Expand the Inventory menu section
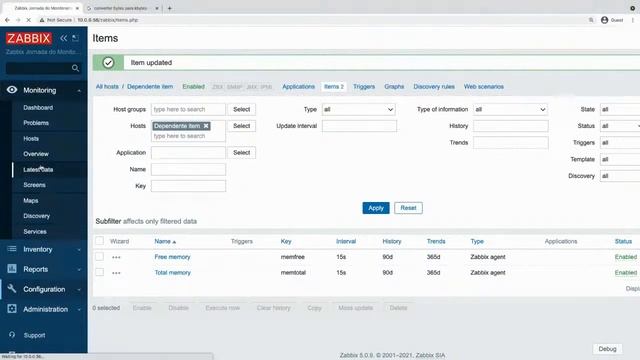This screenshot has width=640, height=360. [79, 249]
